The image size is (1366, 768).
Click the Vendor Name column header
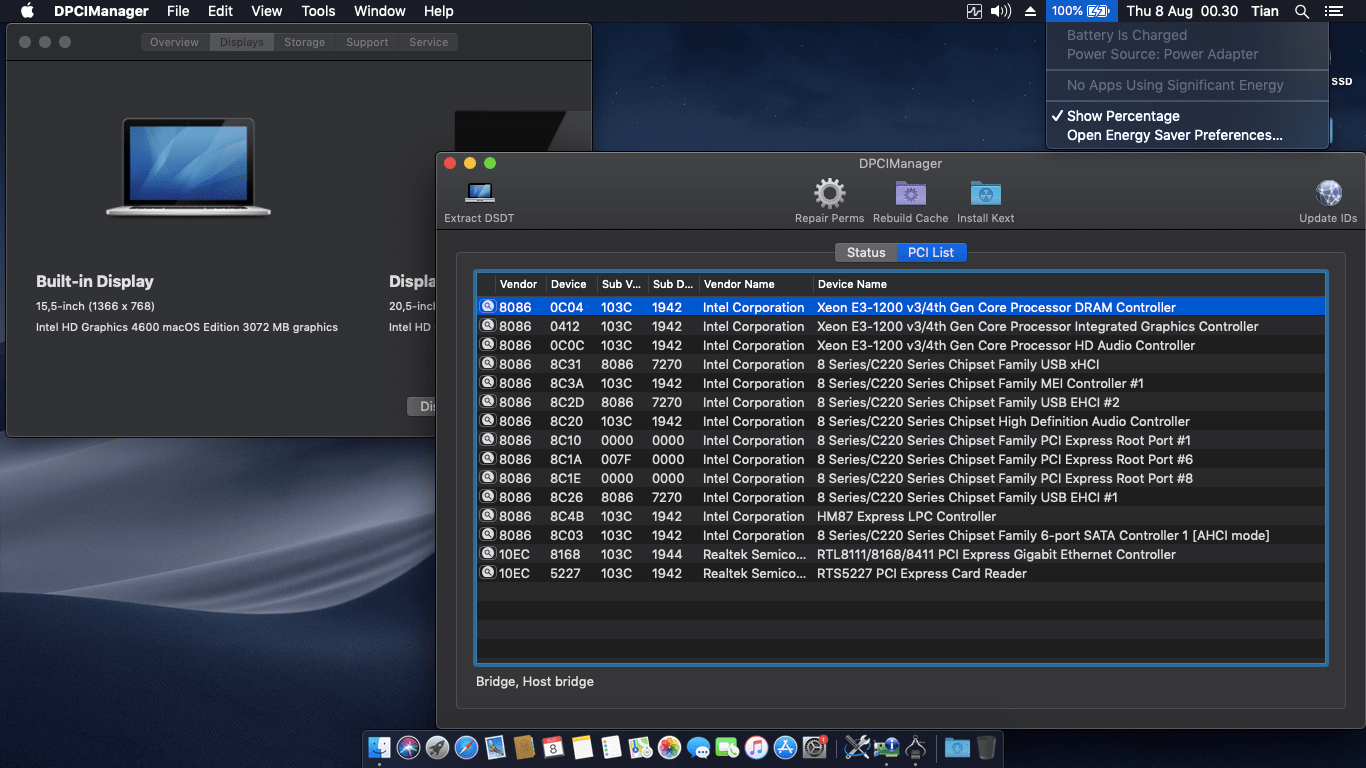(x=756, y=284)
